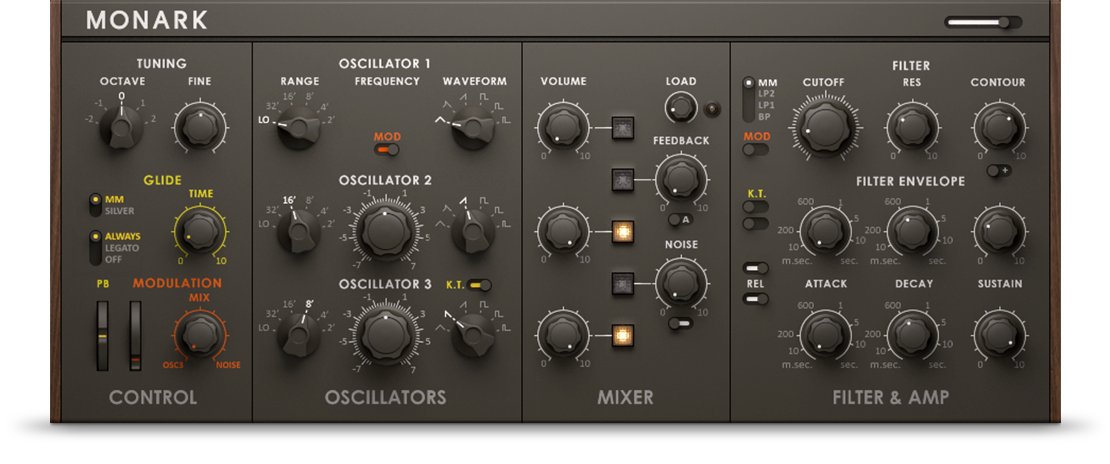Click the Filter Contour knob

pyautogui.click(x=998, y=128)
